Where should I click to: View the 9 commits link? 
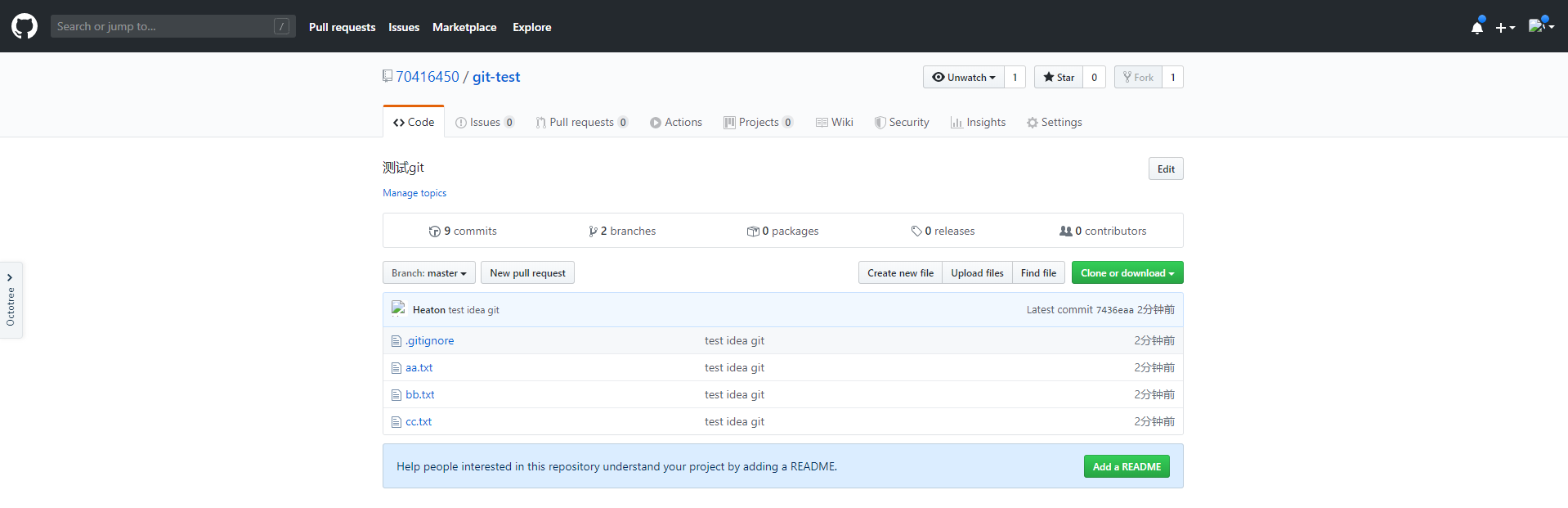(463, 232)
